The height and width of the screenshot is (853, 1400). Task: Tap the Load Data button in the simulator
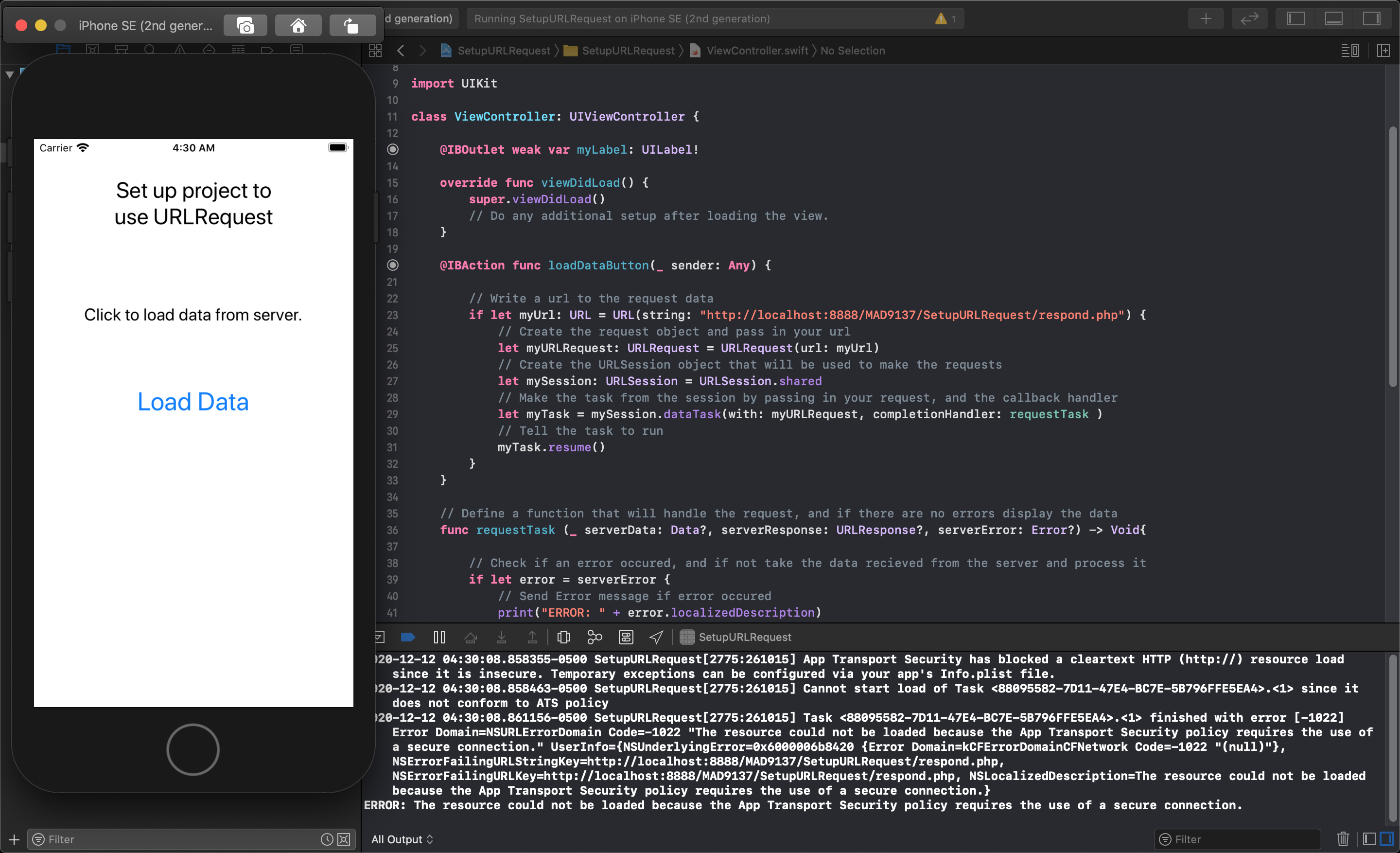(x=192, y=402)
